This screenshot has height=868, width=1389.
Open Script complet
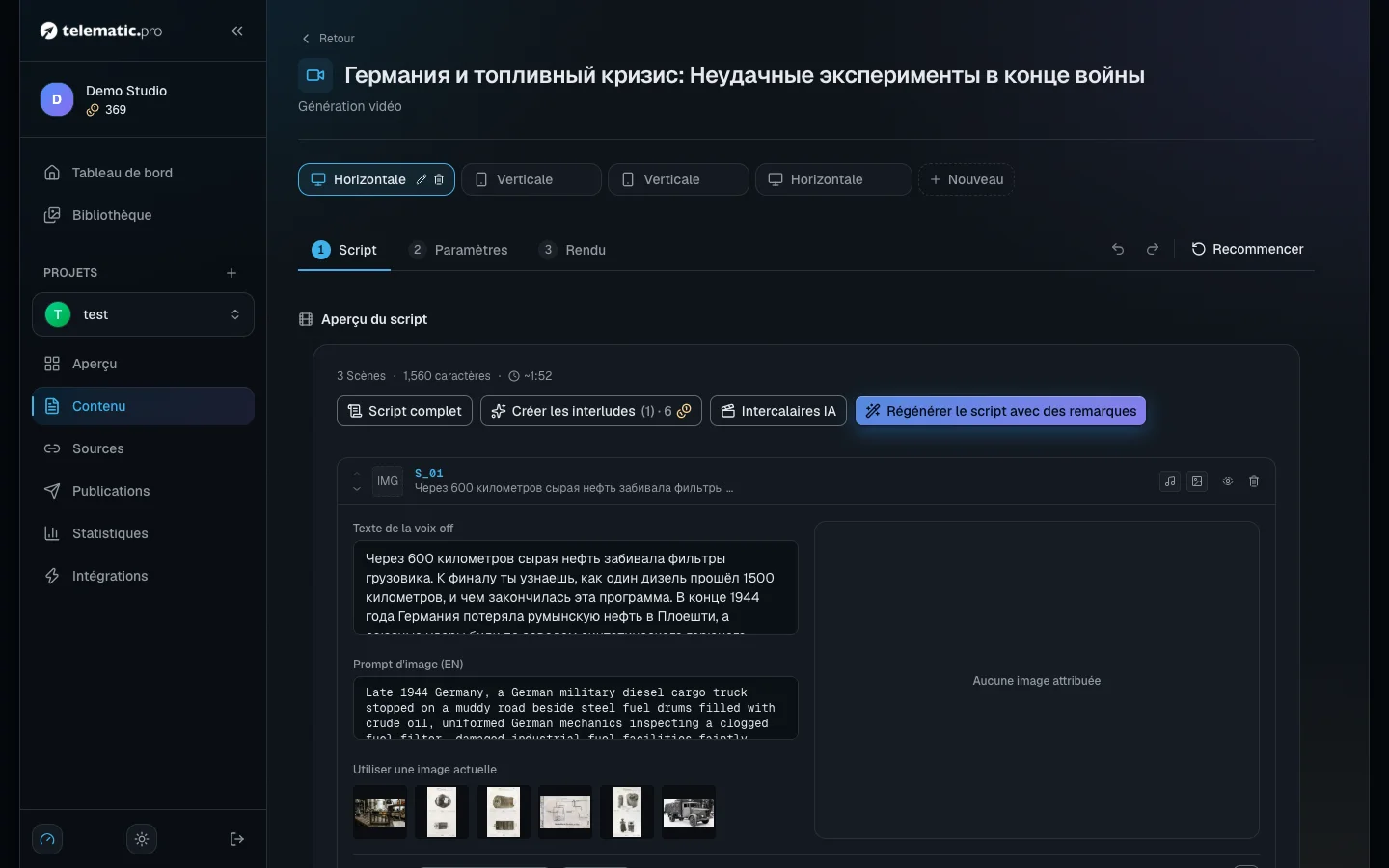tap(404, 411)
